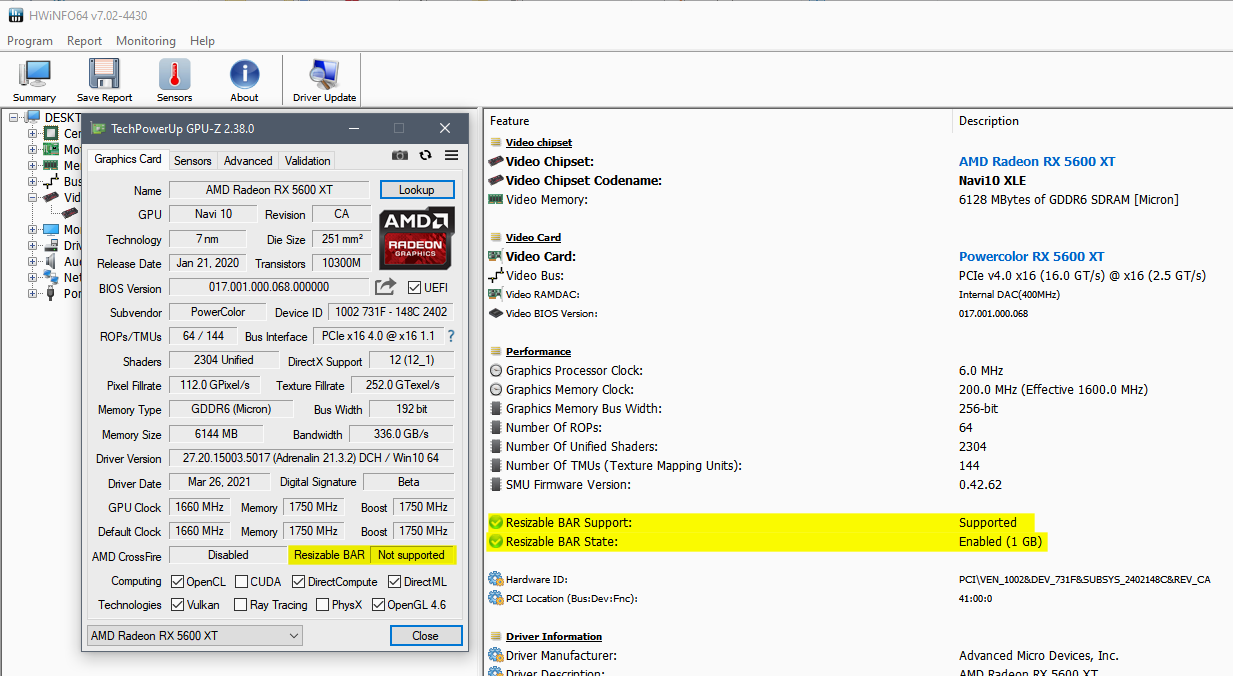Click the clock icon beside Graphics Processor Clock
The height and width of the screenshot is (676, 1233).
click(495, 370)
